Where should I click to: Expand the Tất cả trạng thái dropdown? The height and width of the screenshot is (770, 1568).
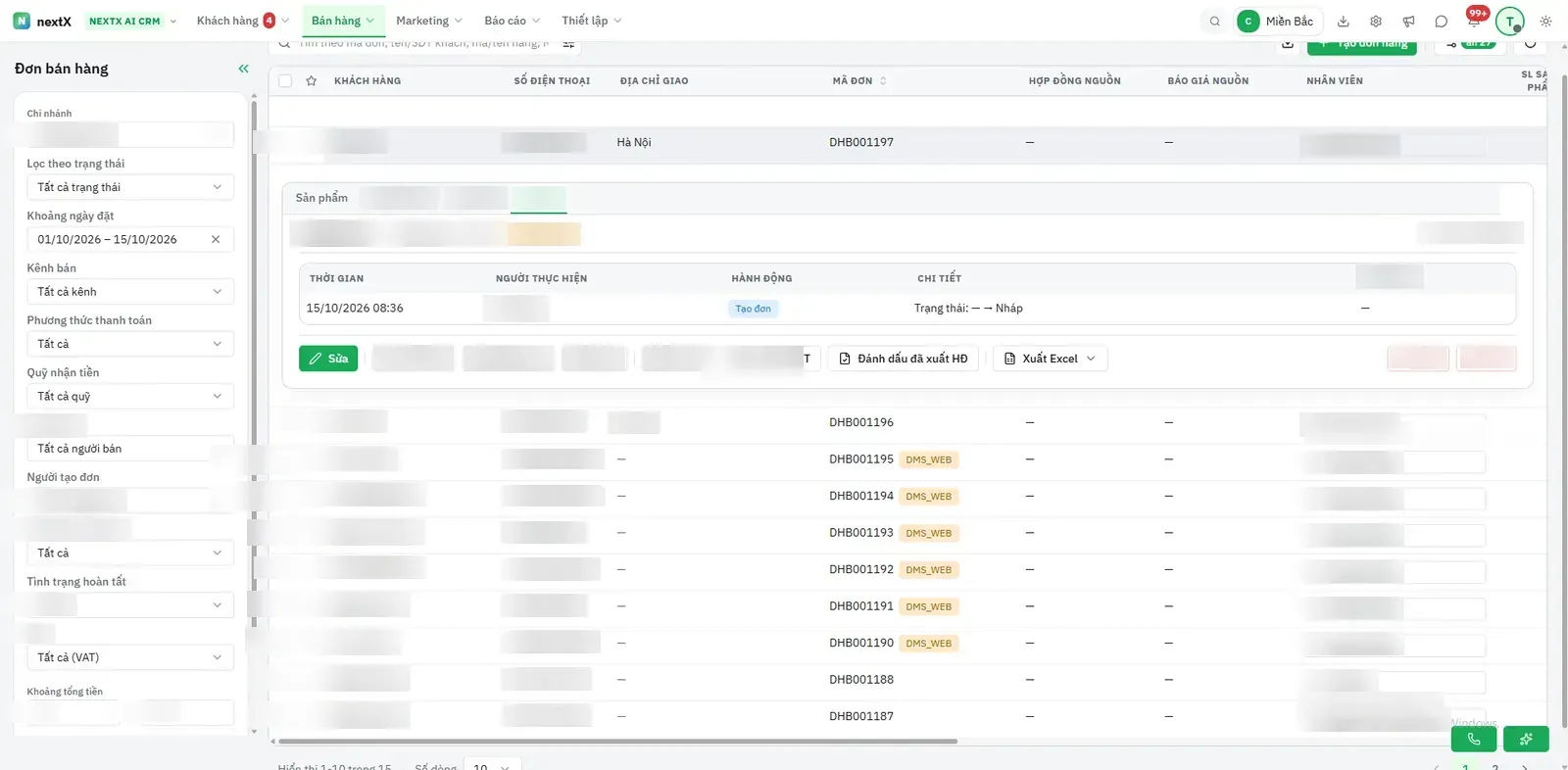pyautogui.click(x=130, y=187)
